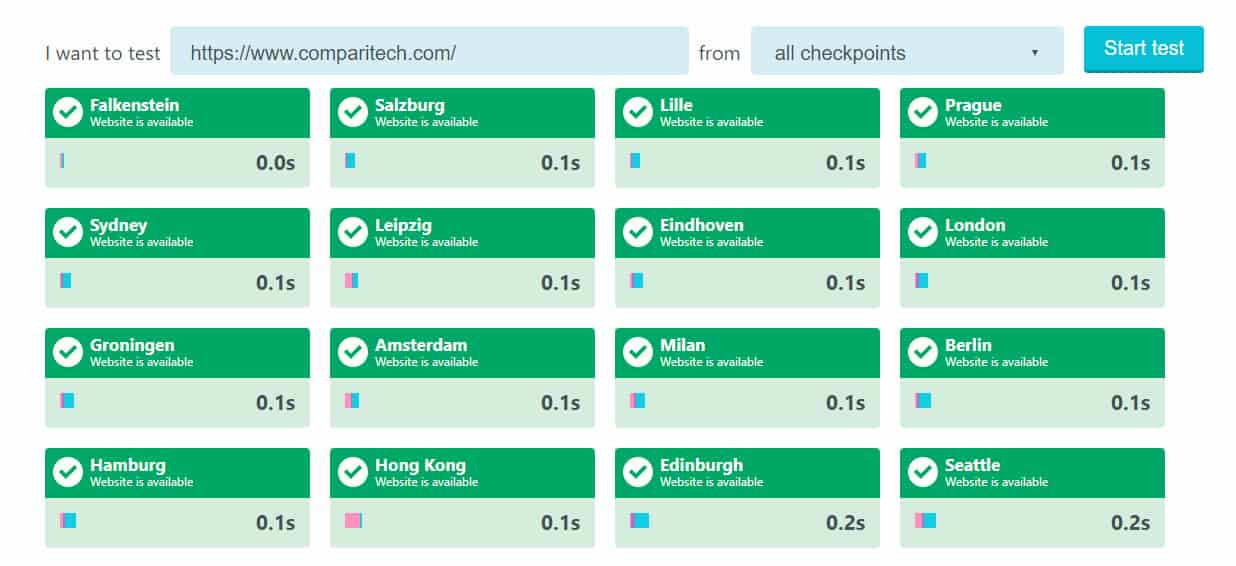
Task: Click the Milan checkmark icon
Action: tap(637, 352)
